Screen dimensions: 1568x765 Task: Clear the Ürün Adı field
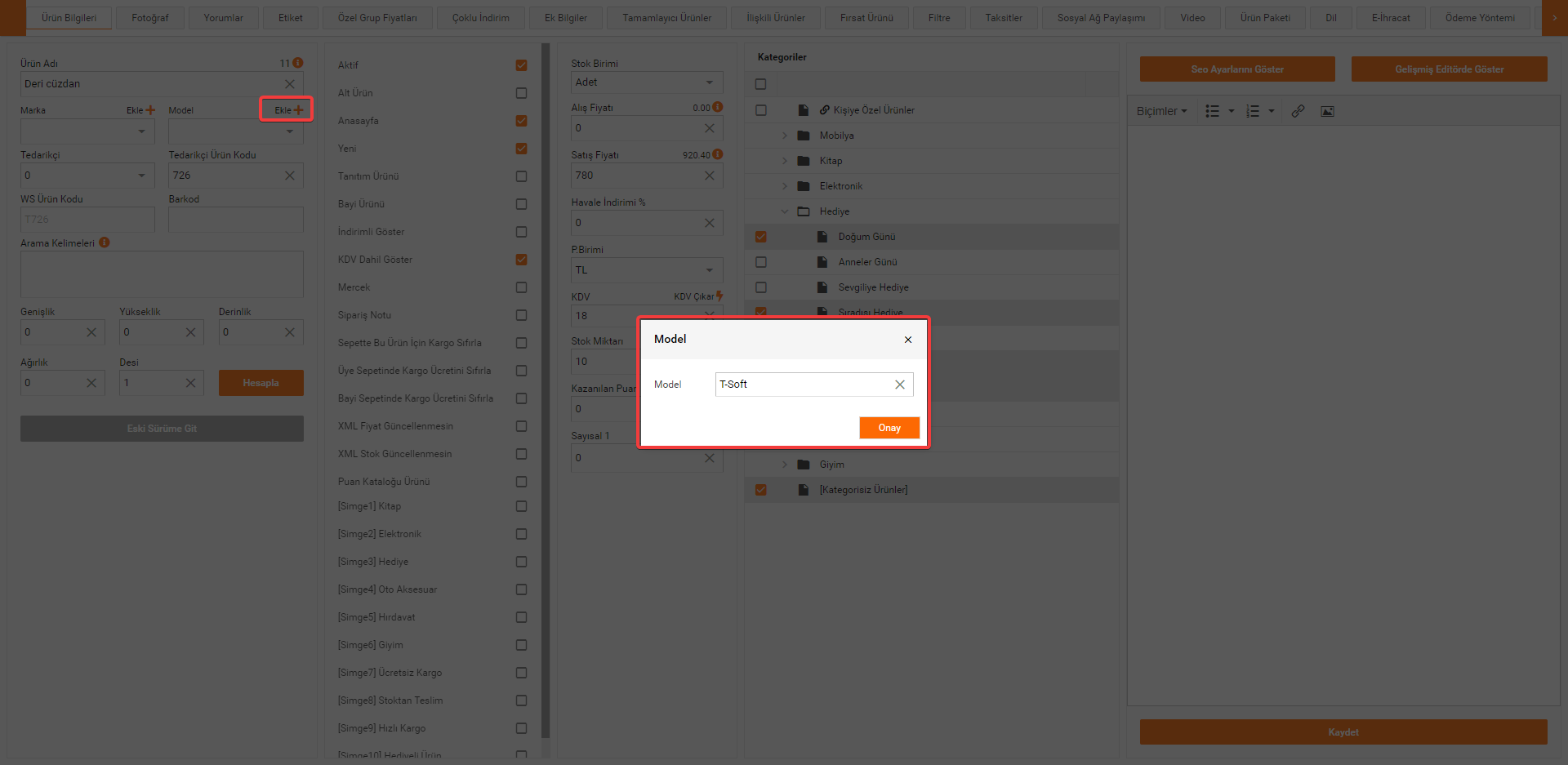(290, 84)
